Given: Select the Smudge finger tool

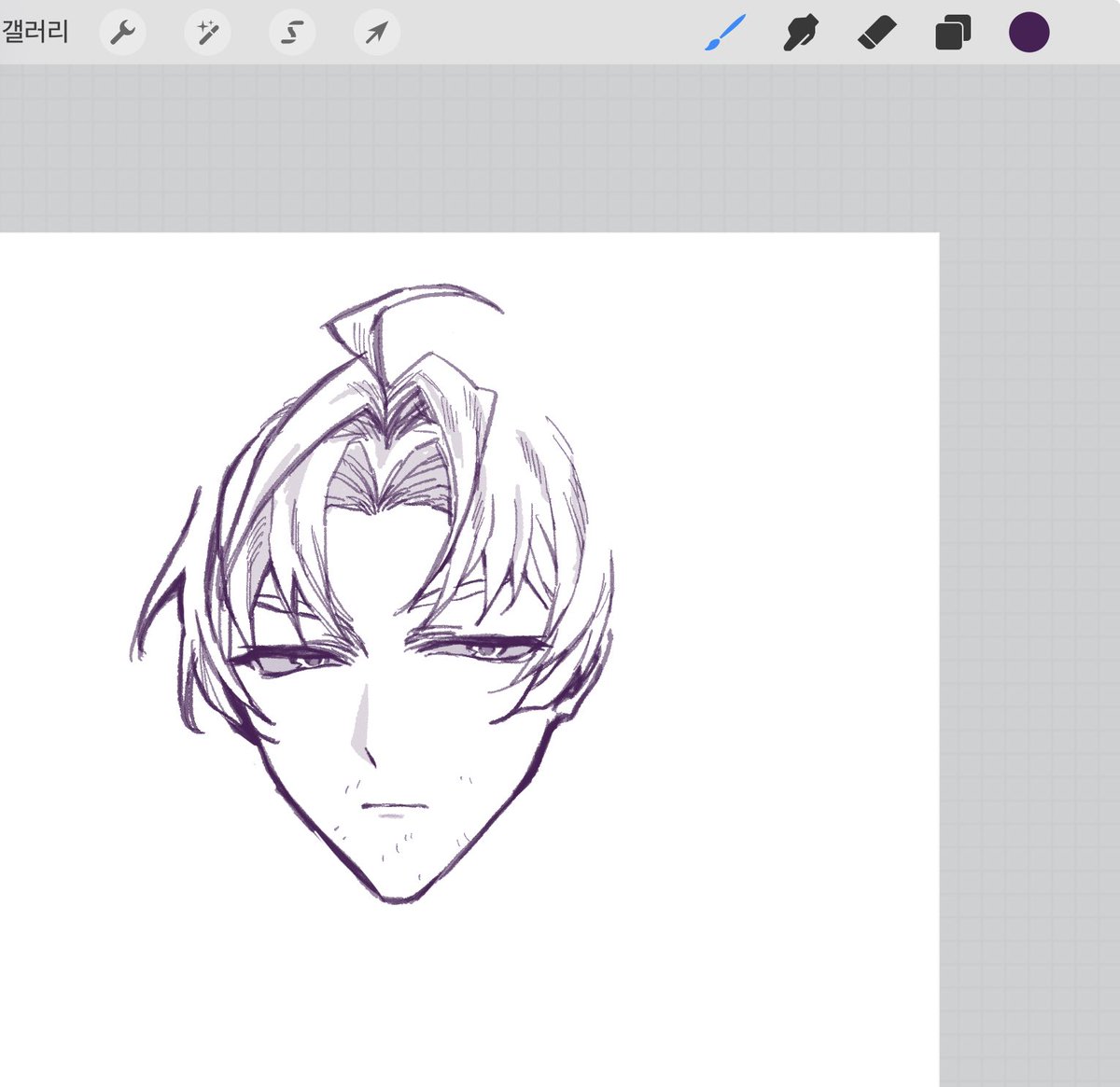Looking at the screenshot, I should click(801, 33).
